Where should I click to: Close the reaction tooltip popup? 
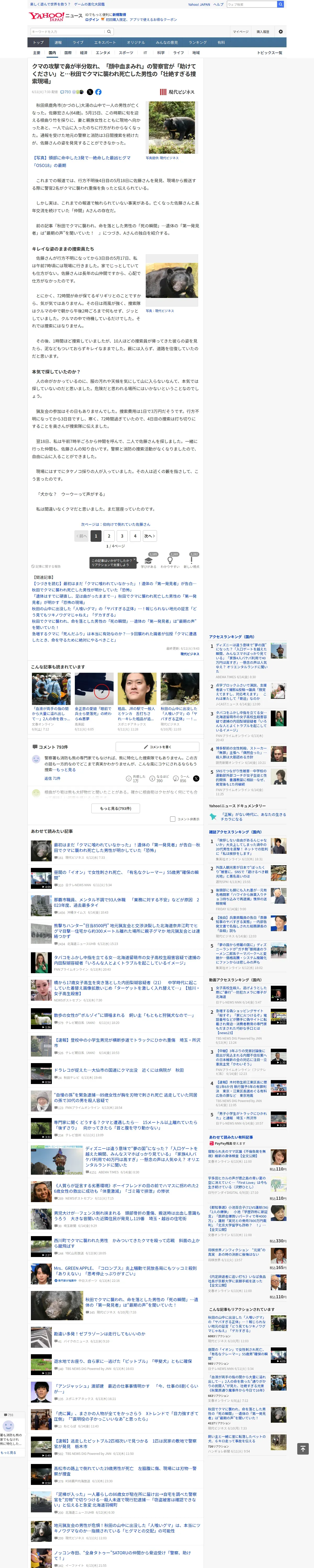[135, 560]
